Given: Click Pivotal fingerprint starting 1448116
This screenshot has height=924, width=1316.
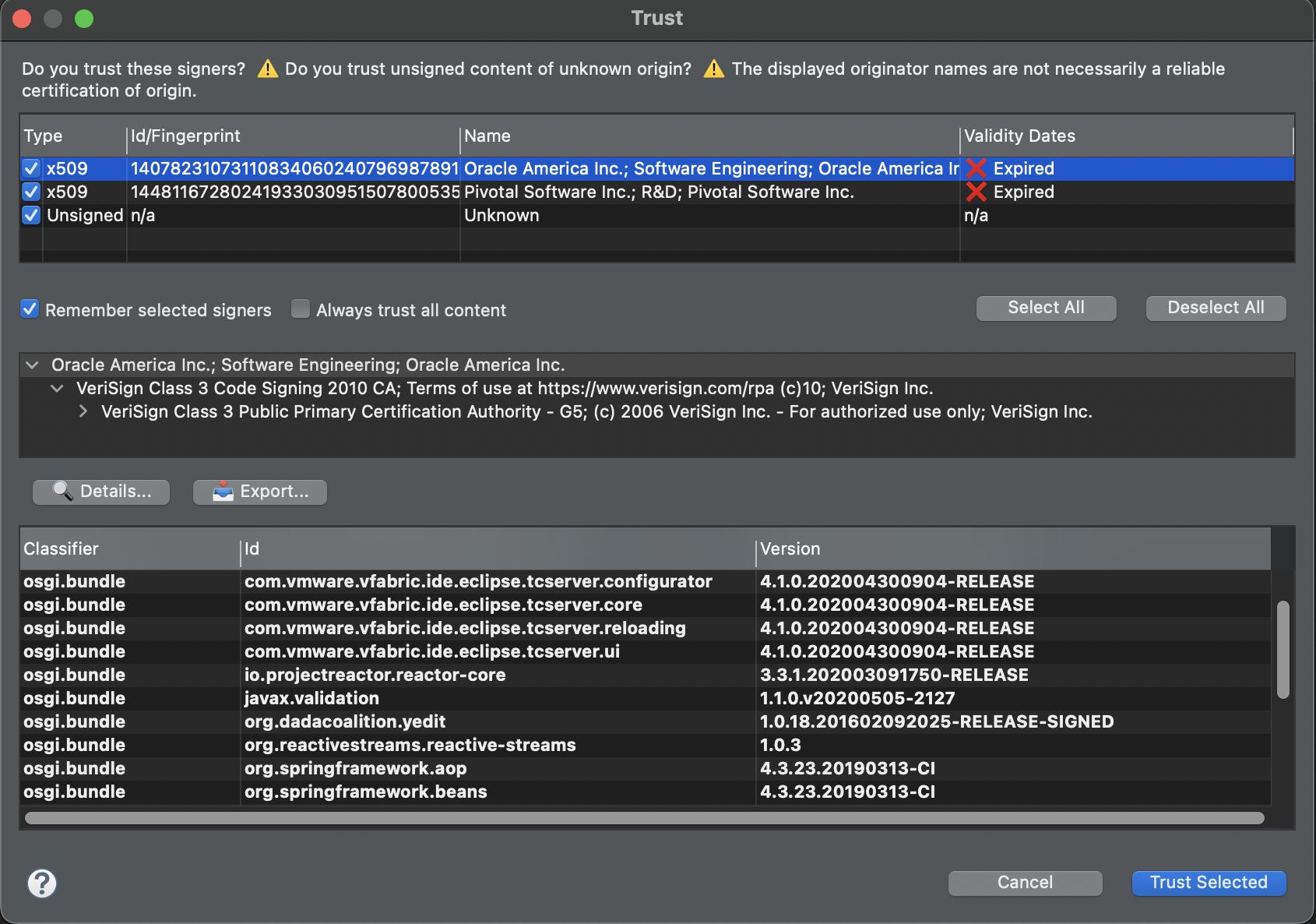Looking at the screenshot, I should [294, 192].
